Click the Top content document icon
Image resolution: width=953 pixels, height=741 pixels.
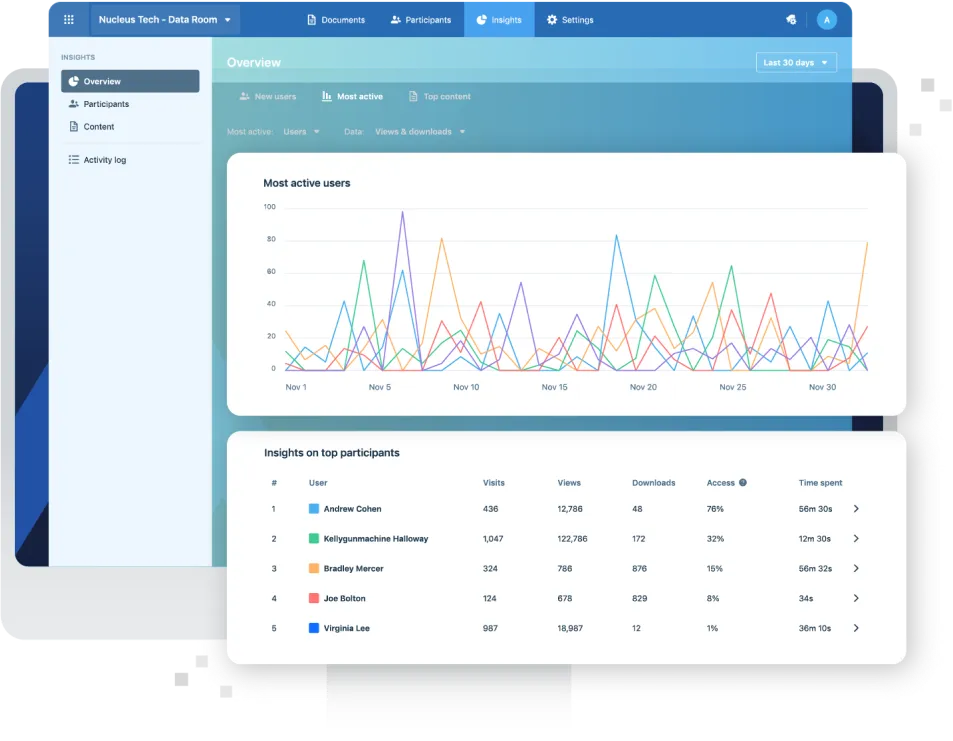coord(413,96)
